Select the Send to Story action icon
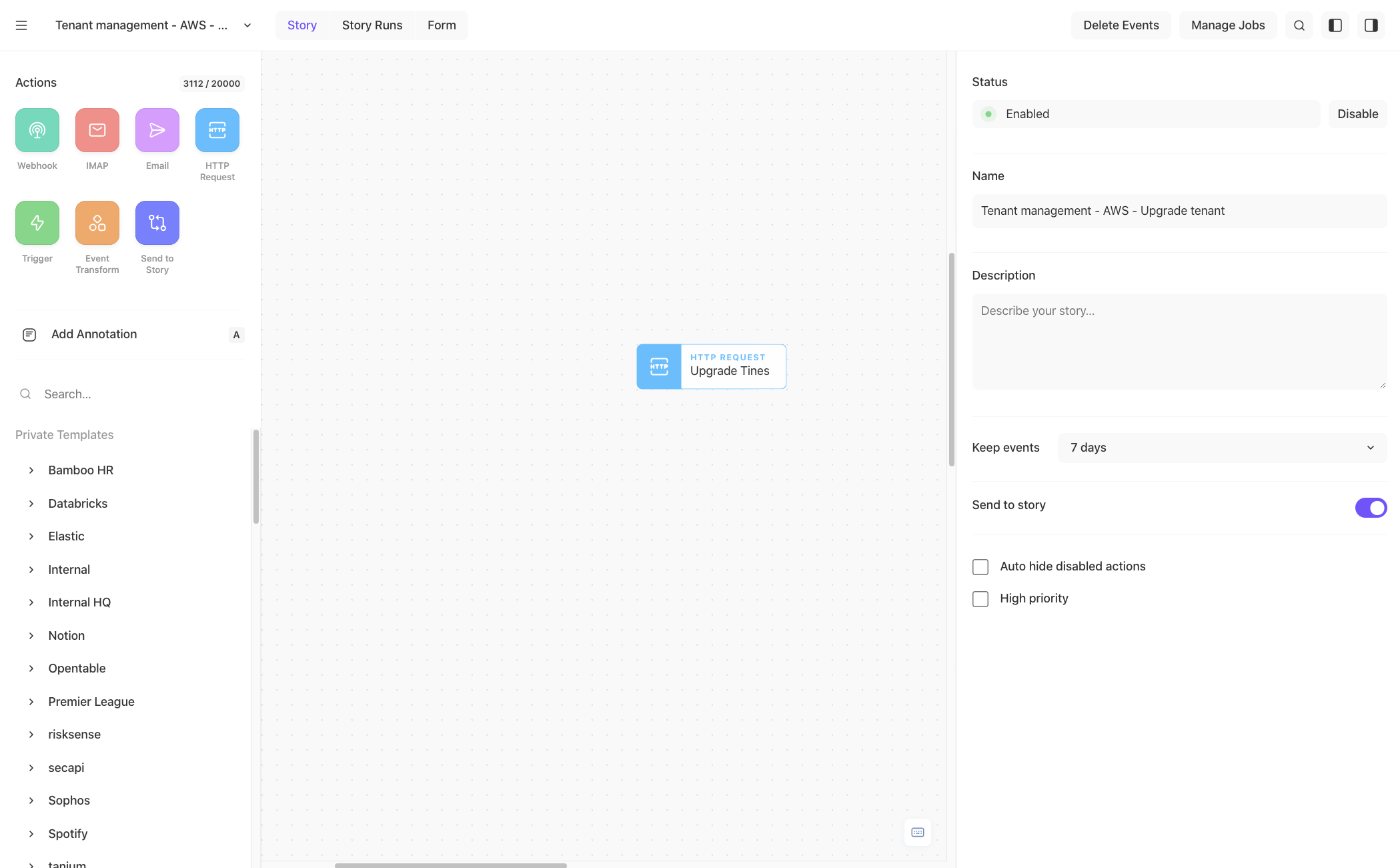The width and height of the screenshot is (1400, 868). [157, 223]
